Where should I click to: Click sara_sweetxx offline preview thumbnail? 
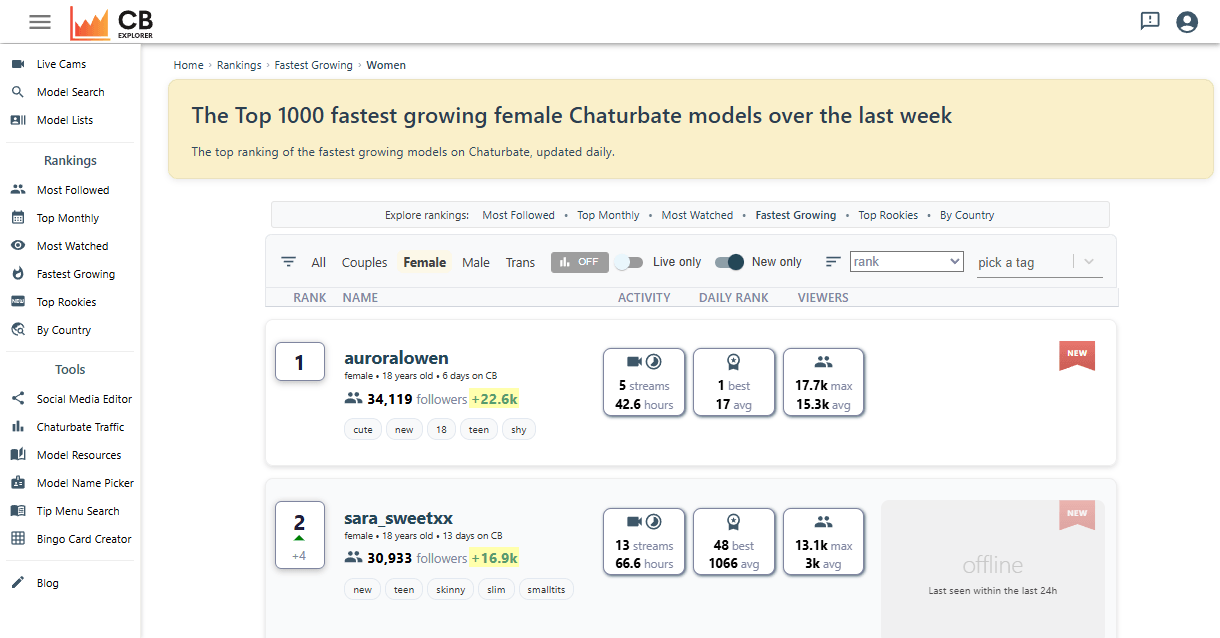point(992,569)
